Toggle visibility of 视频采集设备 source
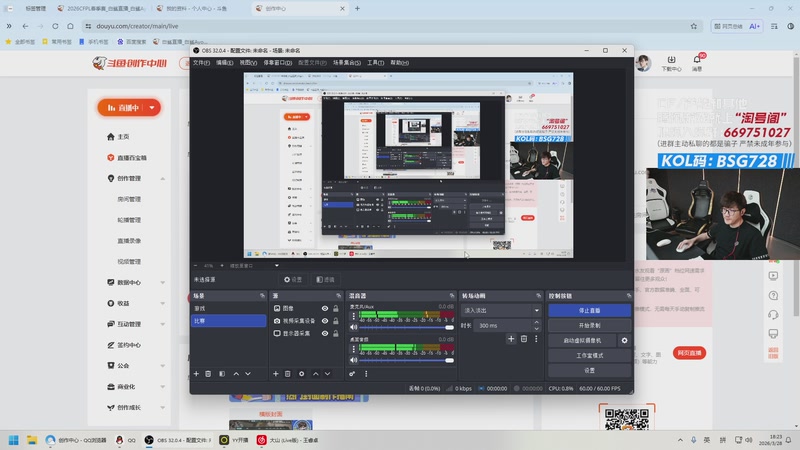This screenshot has height=450, width=800. [x=325, y=321]
